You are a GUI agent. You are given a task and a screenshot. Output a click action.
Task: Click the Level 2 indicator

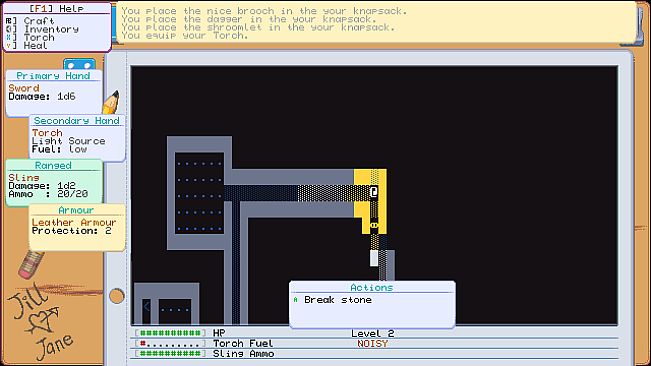372,333
